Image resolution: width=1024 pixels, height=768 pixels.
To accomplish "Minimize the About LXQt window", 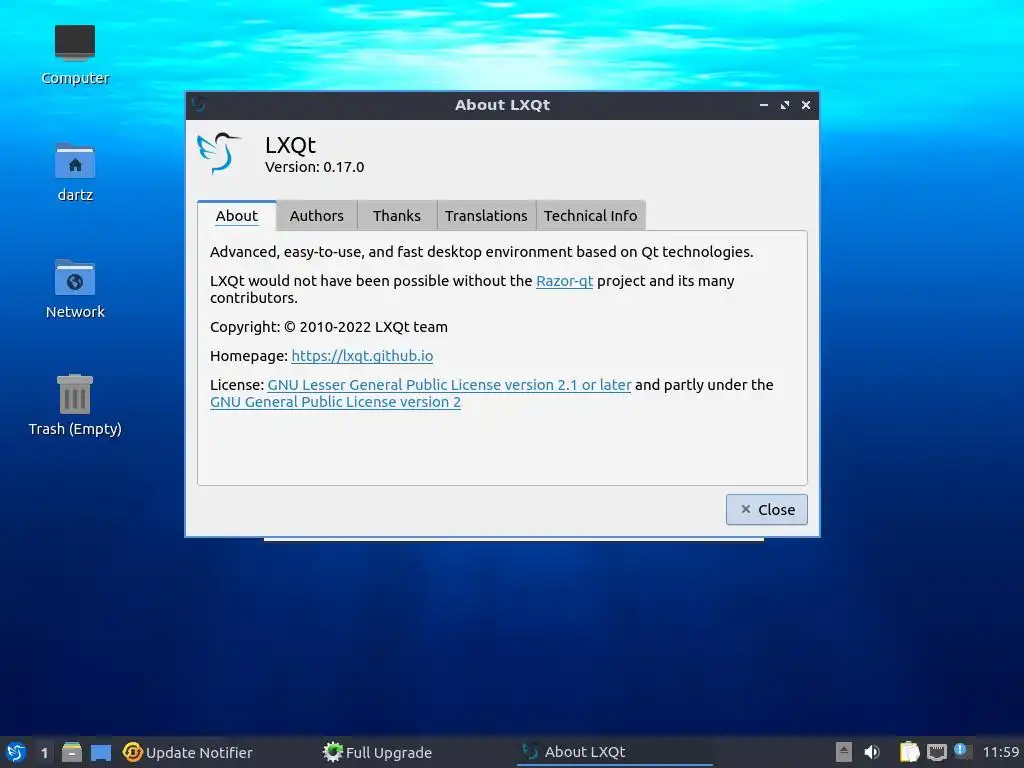I will pos(763,105).
